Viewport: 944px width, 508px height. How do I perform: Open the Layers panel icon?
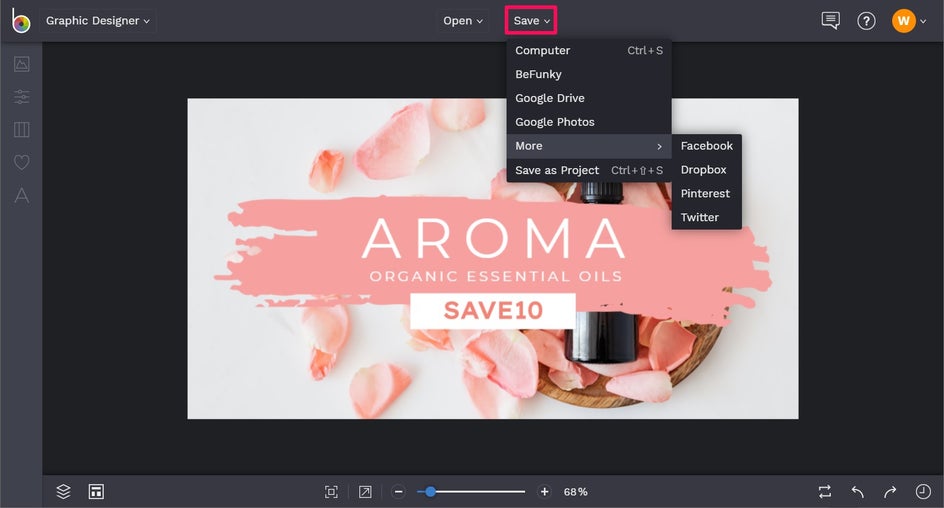(63, 492)
